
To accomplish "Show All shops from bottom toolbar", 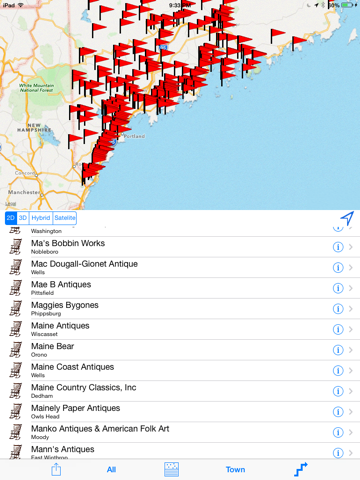I will tap(111, 470).
